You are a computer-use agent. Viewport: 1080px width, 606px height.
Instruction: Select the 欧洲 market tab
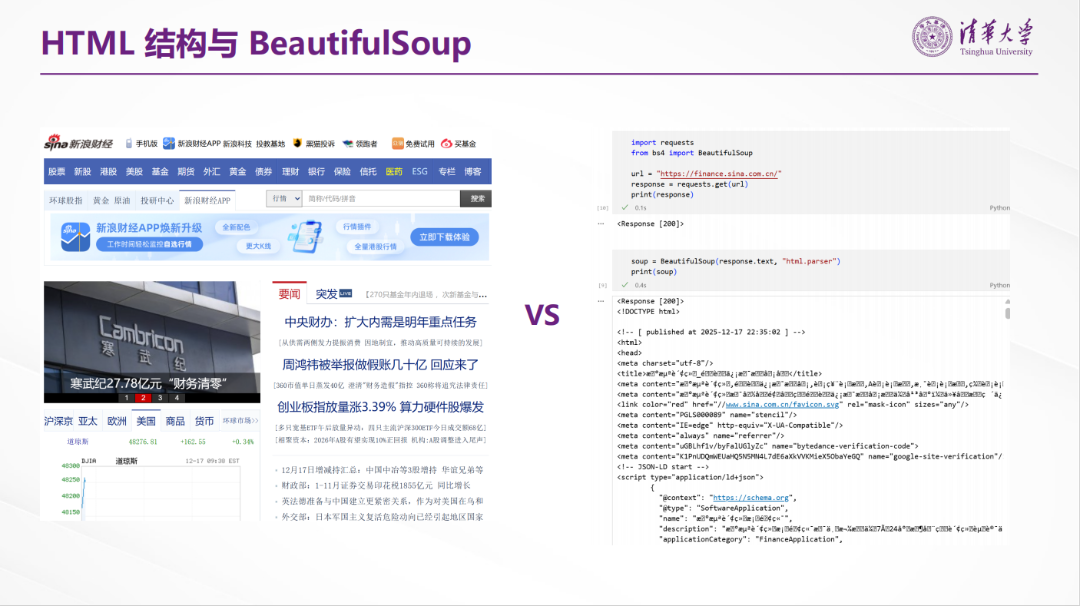pos(117,421)
